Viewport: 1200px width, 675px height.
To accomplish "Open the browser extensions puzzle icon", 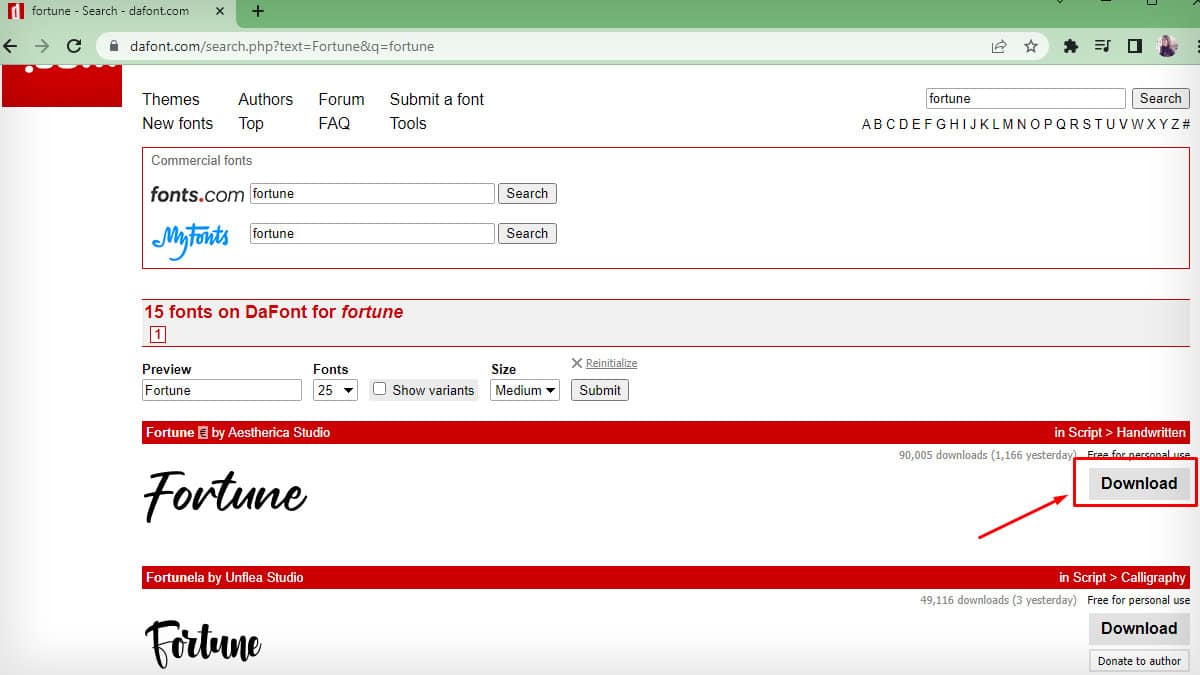I will click(x=1069, y=46).
